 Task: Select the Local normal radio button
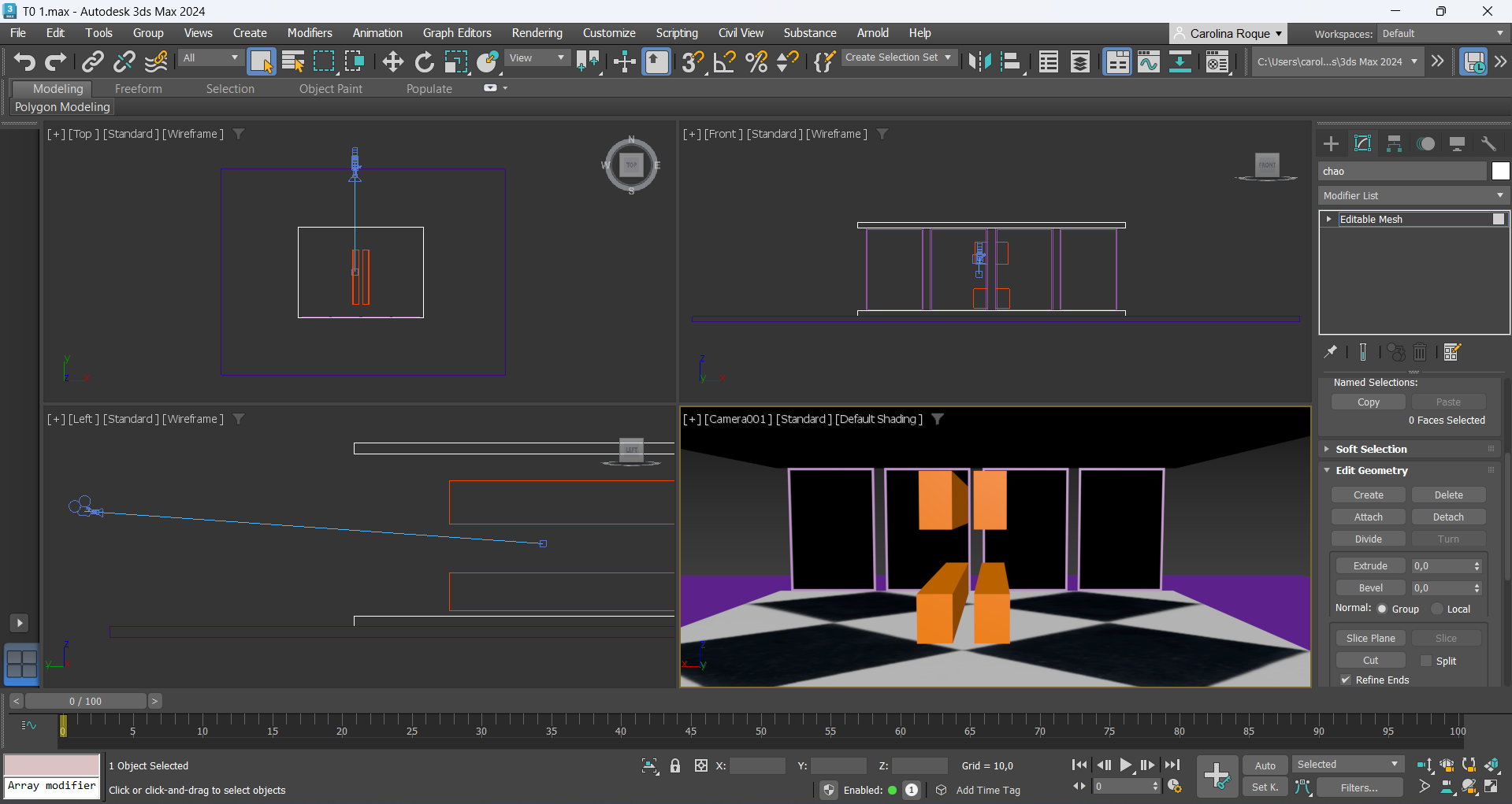coord(1437,609)
